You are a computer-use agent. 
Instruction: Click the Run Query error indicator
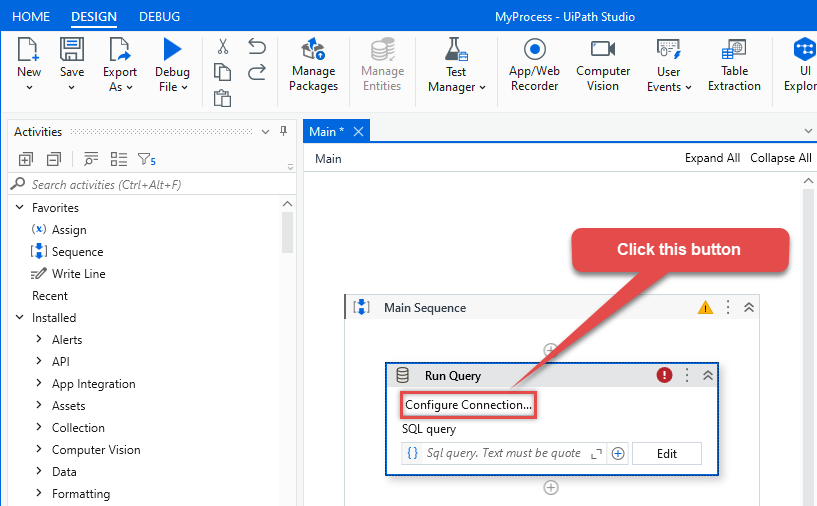coord(664,375)
